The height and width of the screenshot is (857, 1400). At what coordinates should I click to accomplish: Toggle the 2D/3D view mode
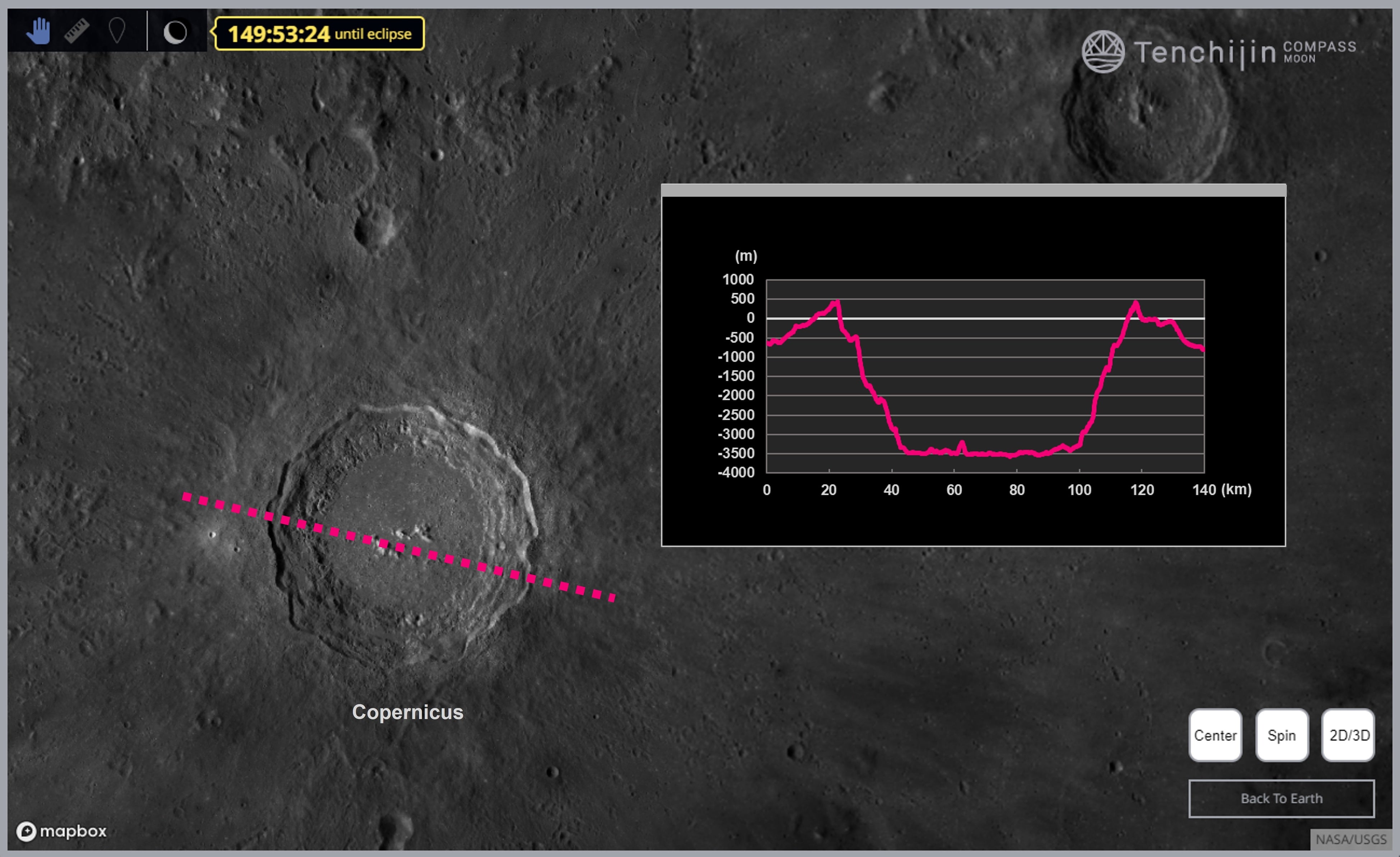(1349, 735)
